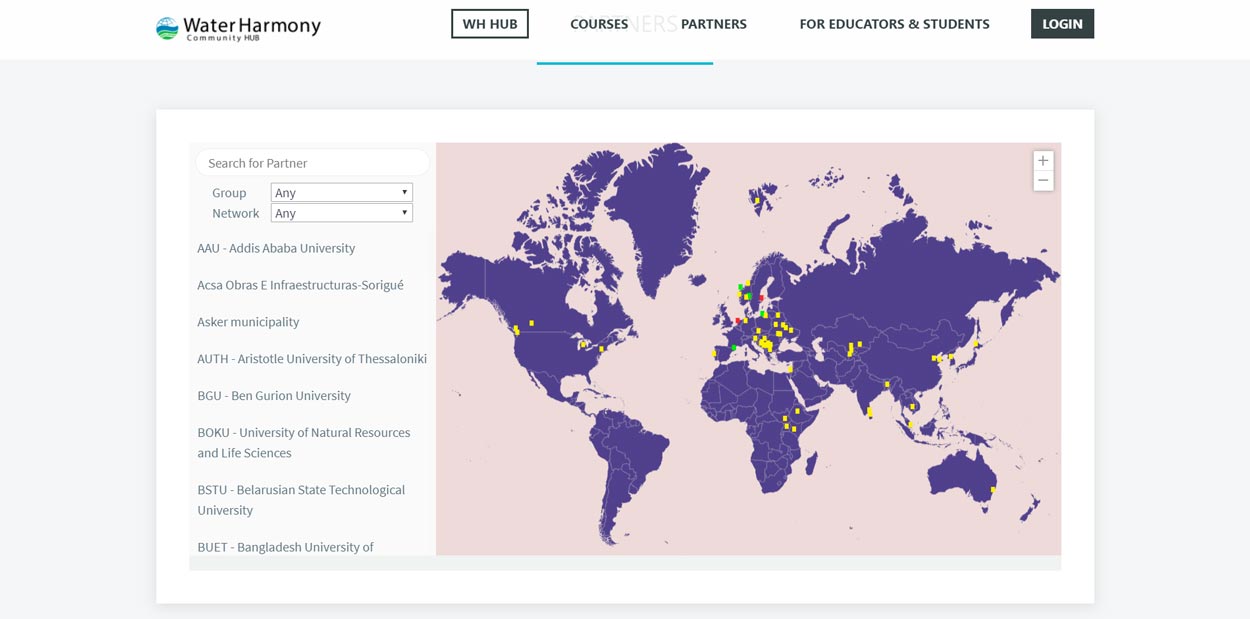The width and height of the screenshot is (1250, 619).
Task: Open the Group dropdown
Action: point(341,192)
